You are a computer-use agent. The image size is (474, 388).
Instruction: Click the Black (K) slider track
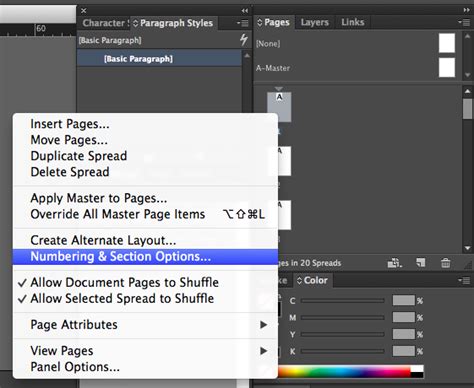(343, 351)
